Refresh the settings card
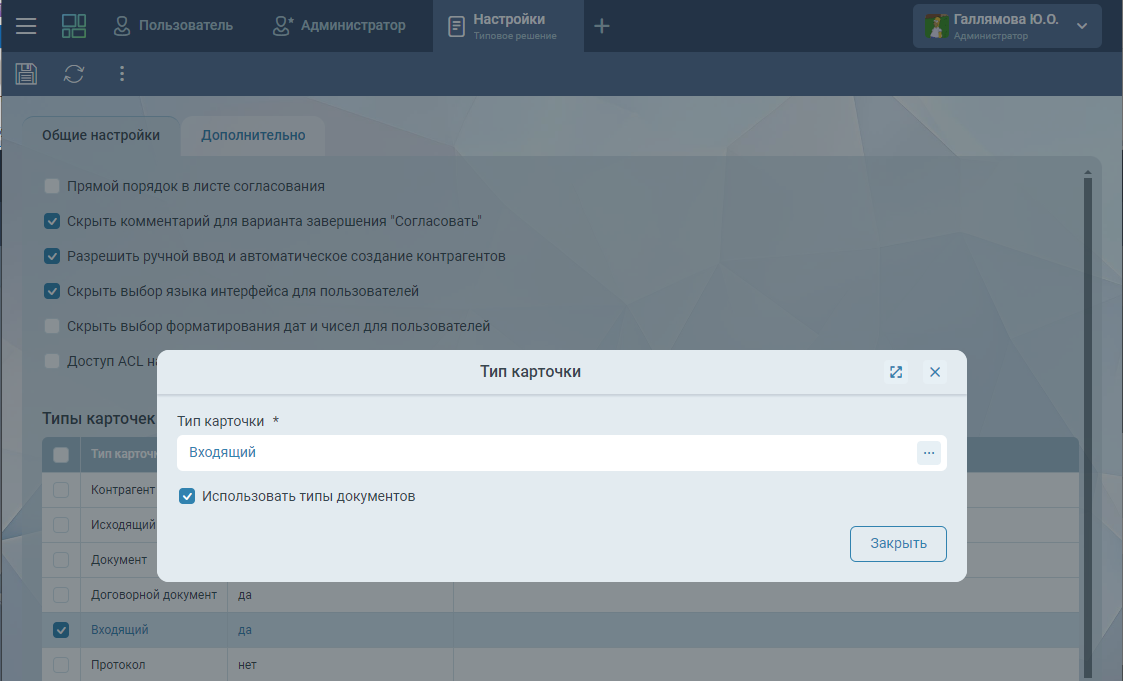This screenshot has width=1123, height=681. click(74, 73)
